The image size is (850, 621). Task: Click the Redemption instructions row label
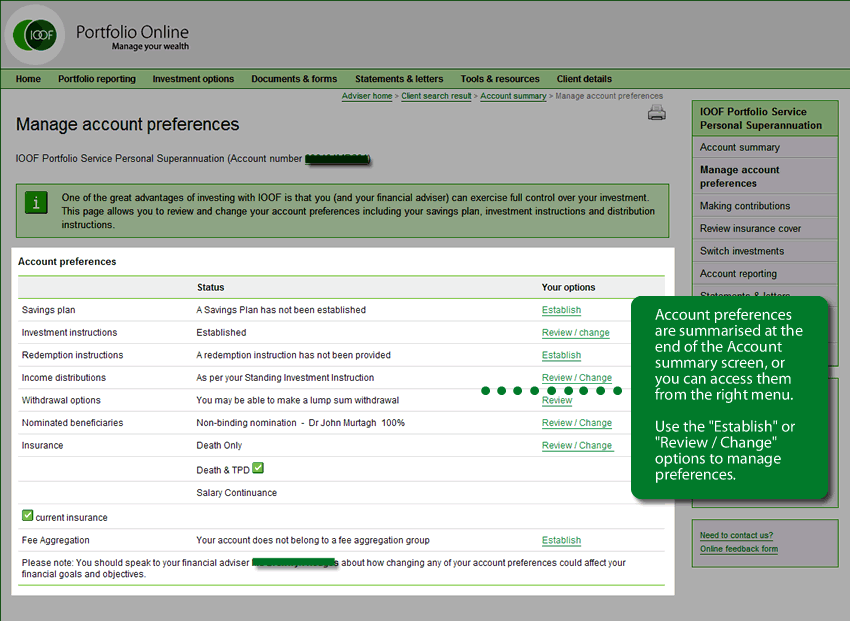click(72, 355)
